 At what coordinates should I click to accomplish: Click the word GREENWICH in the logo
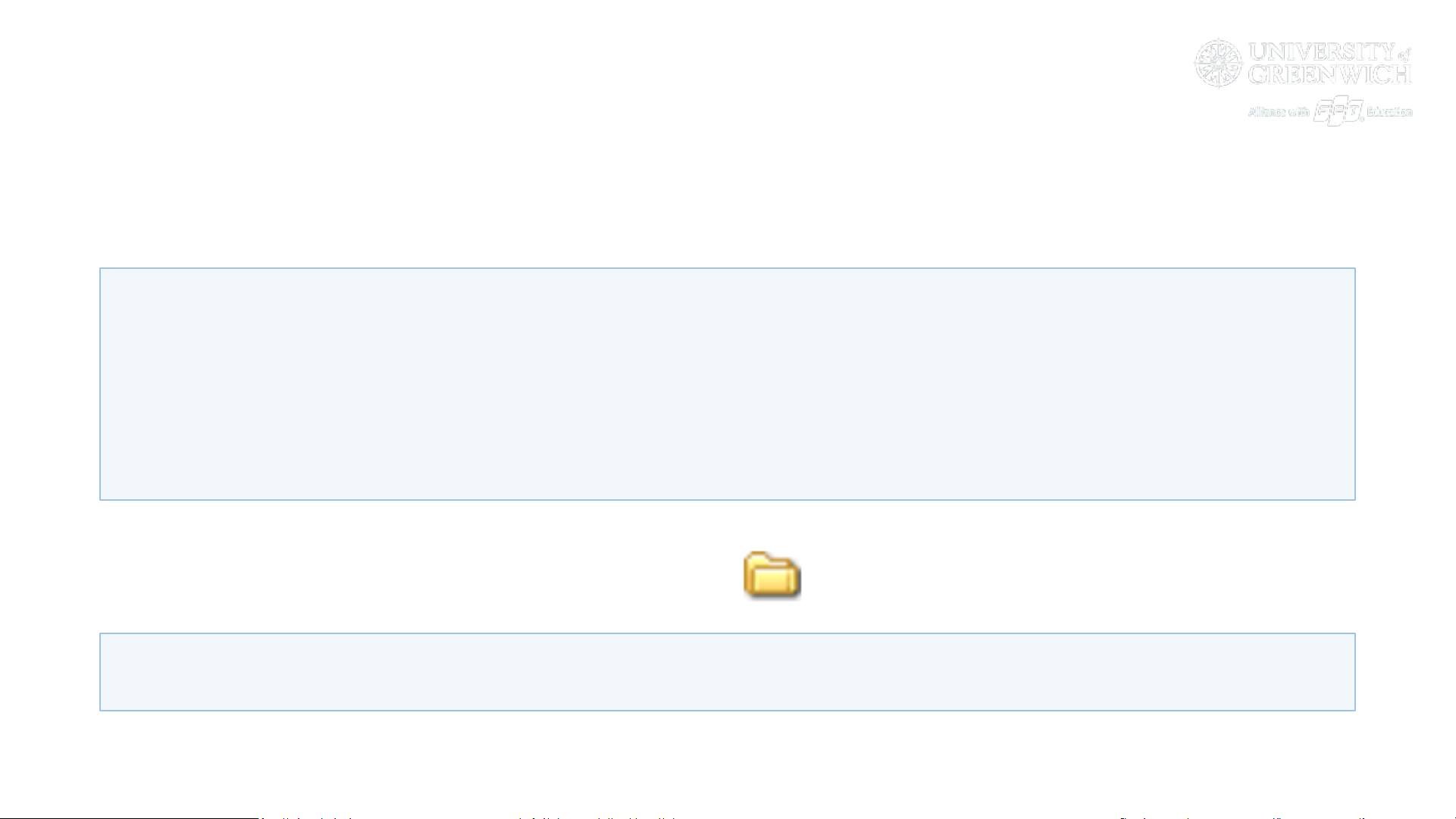[x=1329, y=74]
